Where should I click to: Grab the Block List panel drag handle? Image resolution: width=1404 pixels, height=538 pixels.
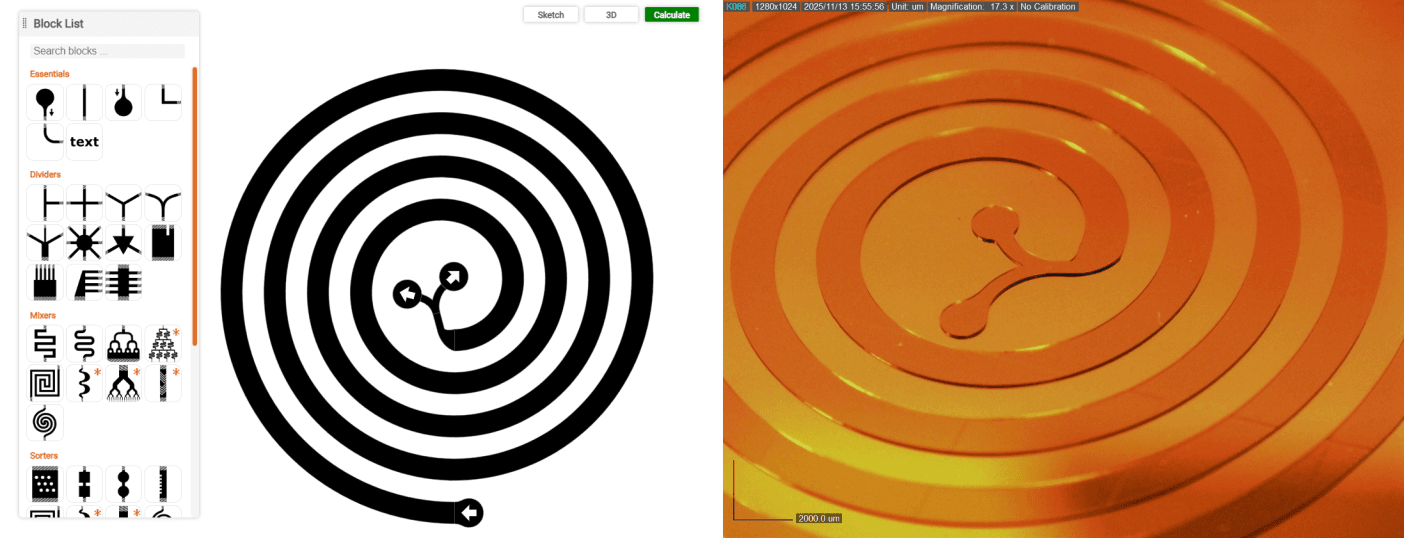25,23
